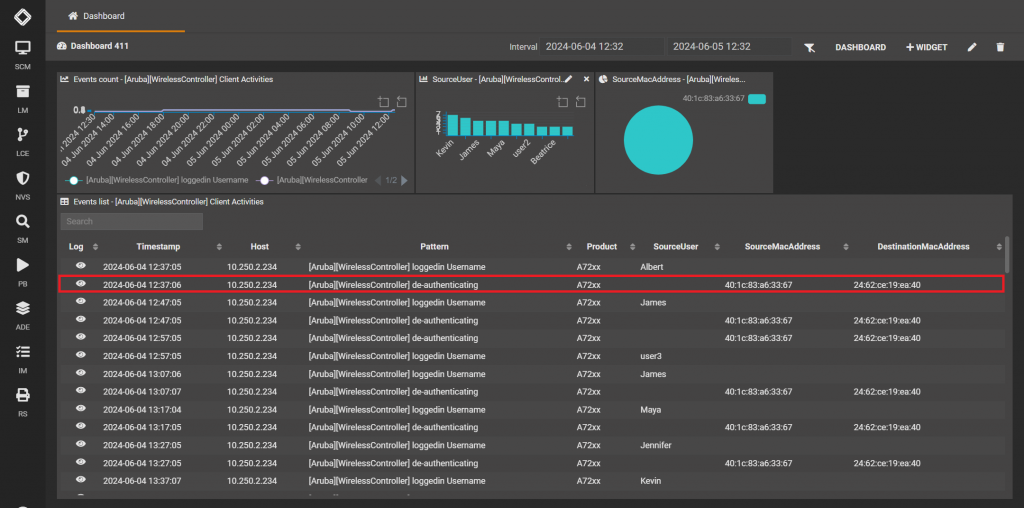This screenshot has height=508, width=1024.
Task: Click the teal pie chart slice
Action: pyautogui.click(x=658, y=140)
